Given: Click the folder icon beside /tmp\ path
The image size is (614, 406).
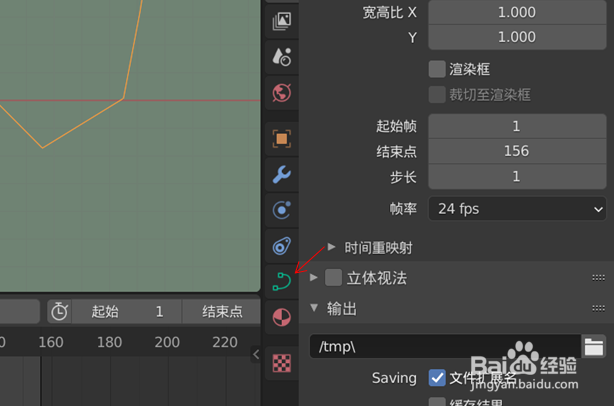Looking at the screenshot, I should pyautogui.click(x=594, y=346).
